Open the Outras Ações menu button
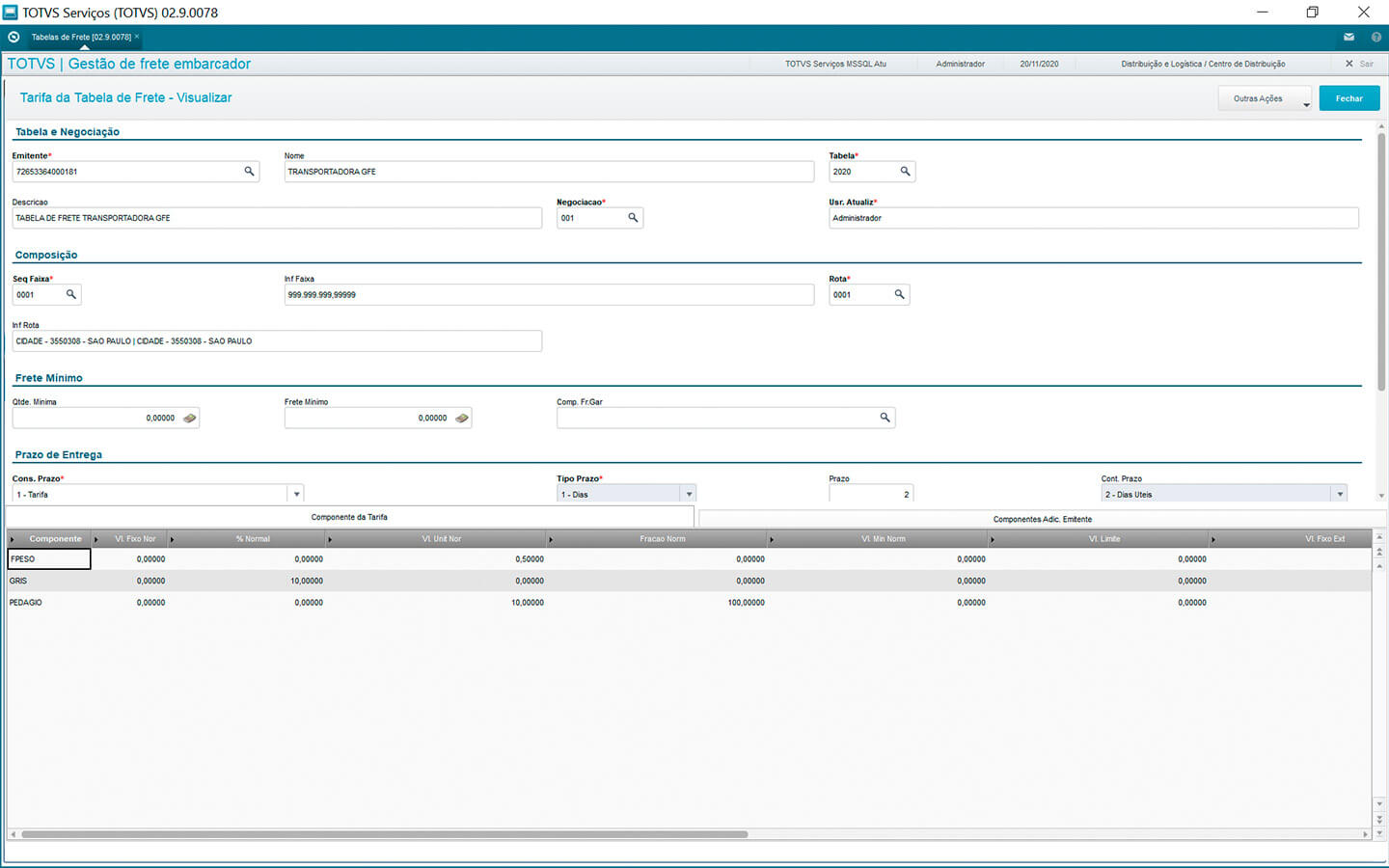This screenshot has height=868, width=1389. point(1265,98)
